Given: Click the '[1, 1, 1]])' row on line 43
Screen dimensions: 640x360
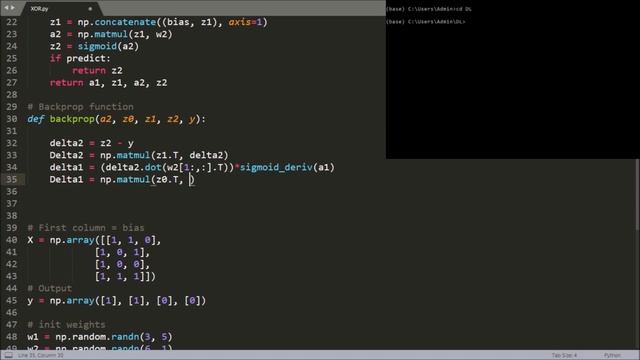Looking at the screenshot, I should point(125,276).
